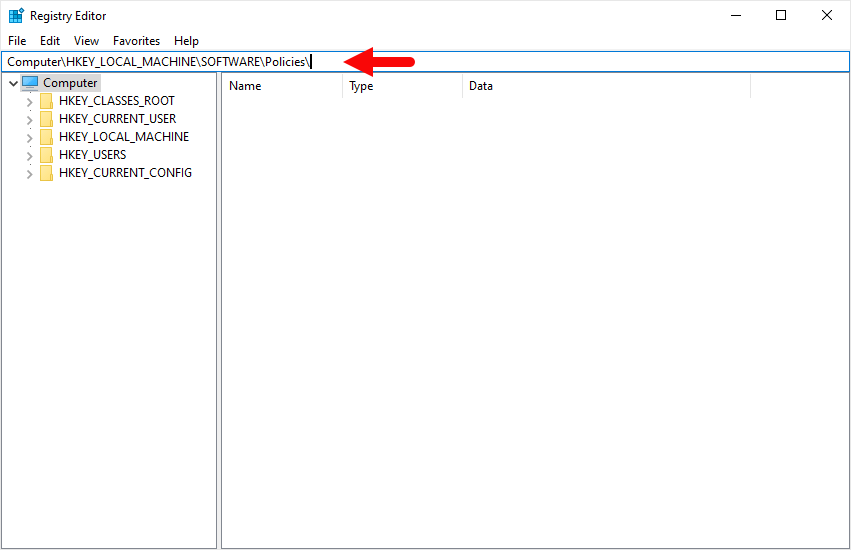The image size is (851, 550).
Task: Open the File menu
Action: [17, 41]
